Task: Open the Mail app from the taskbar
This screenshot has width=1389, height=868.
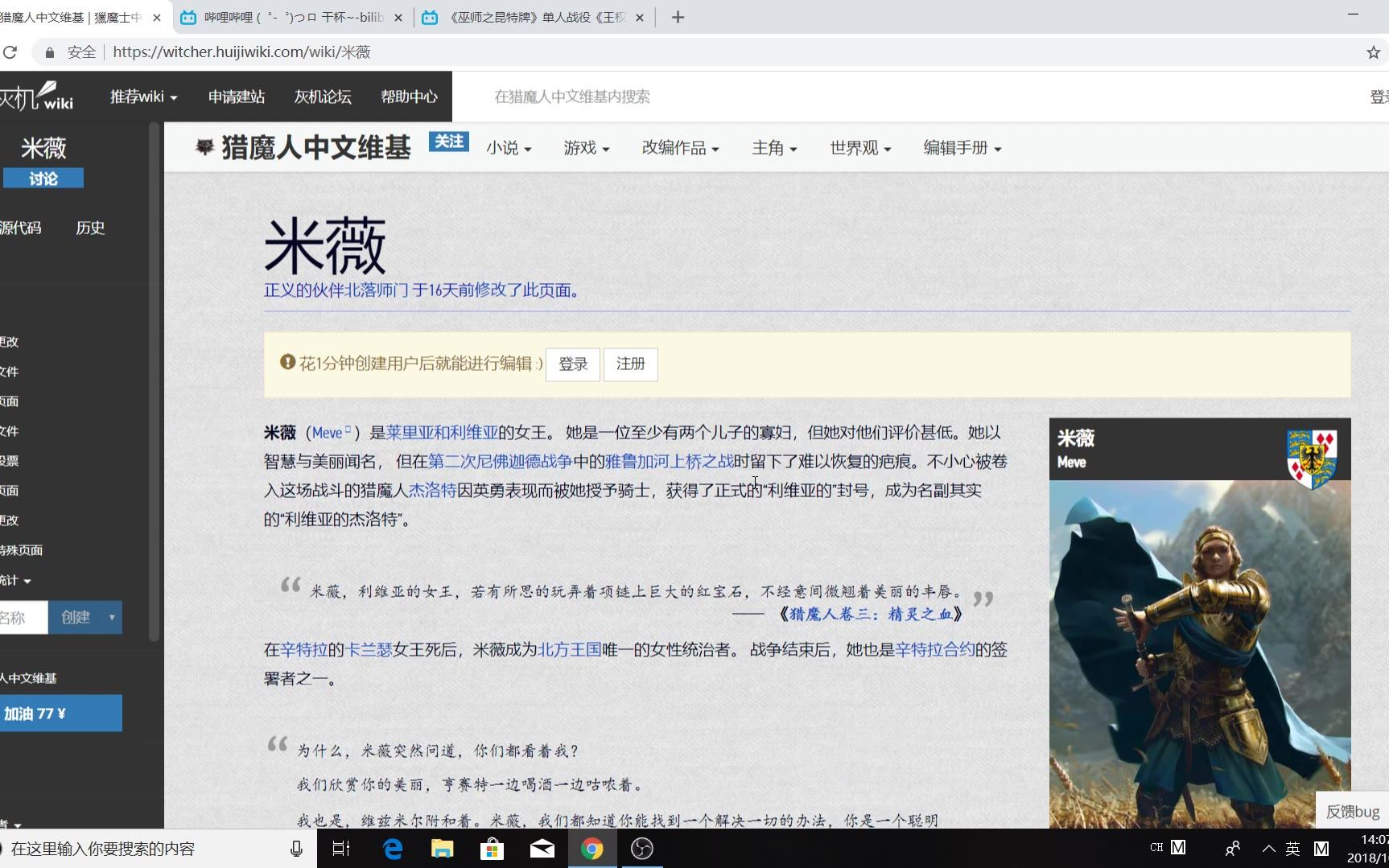Action: coord(542,849)
